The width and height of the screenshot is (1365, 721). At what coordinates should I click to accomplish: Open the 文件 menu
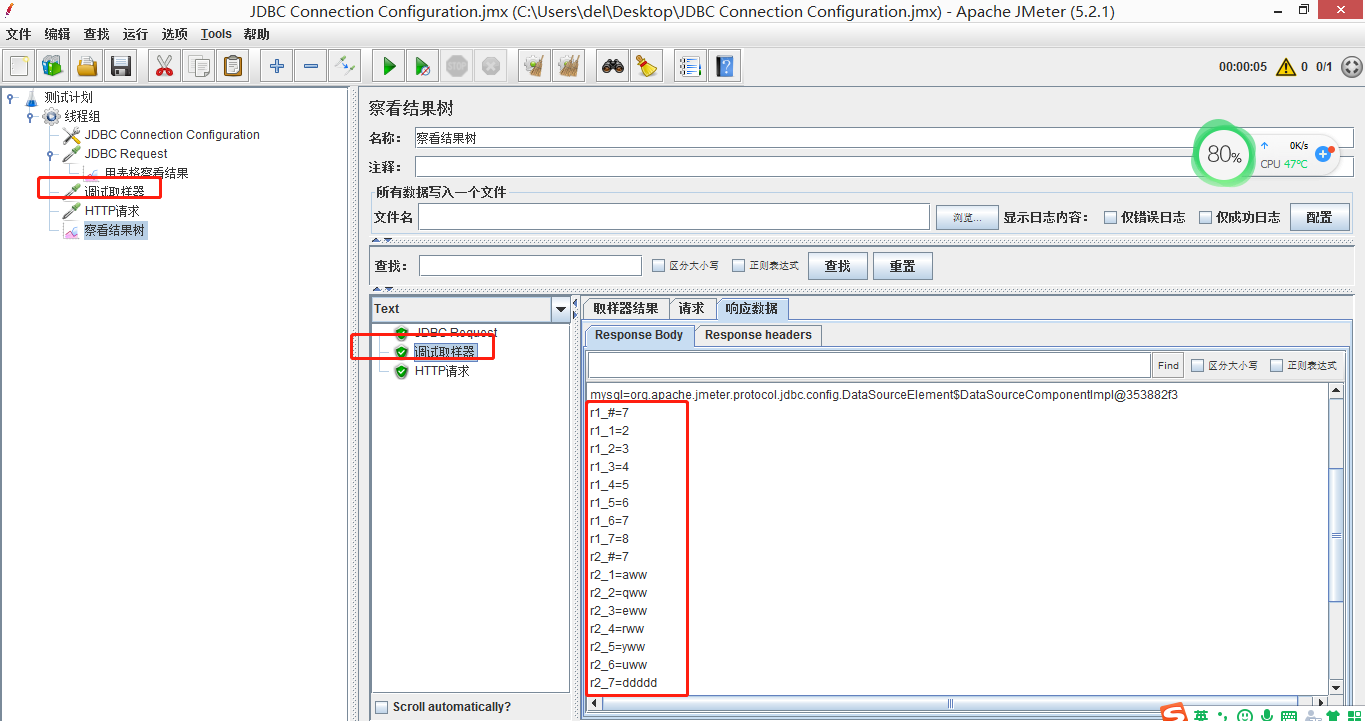point(19,34)
